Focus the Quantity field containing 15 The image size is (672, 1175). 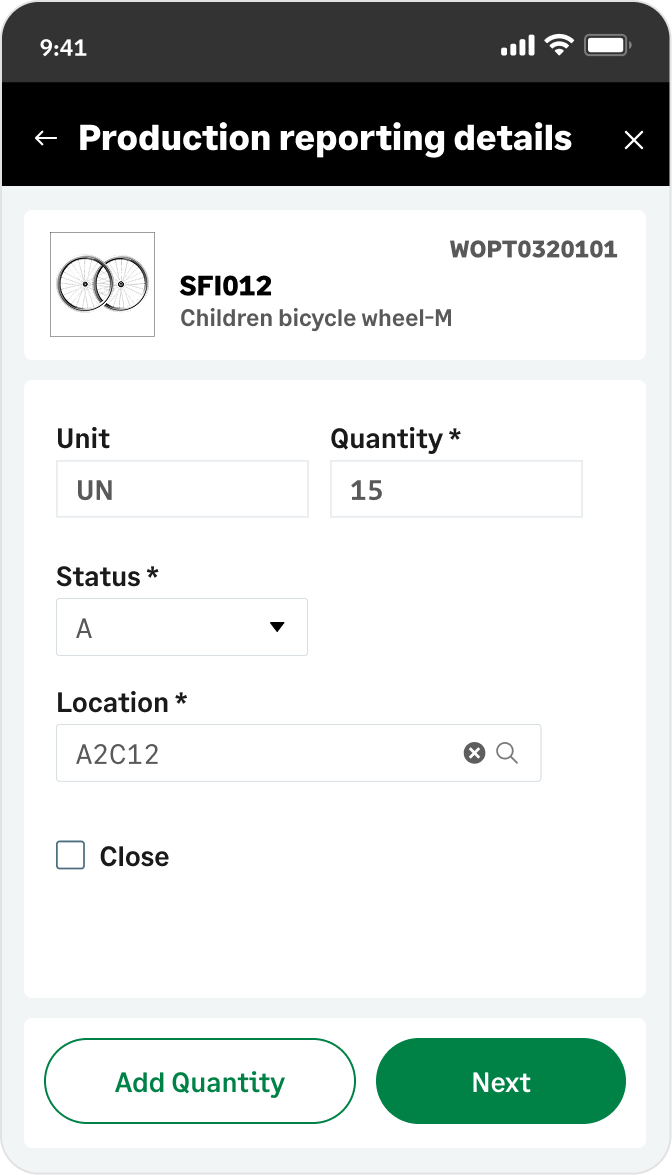456,489
